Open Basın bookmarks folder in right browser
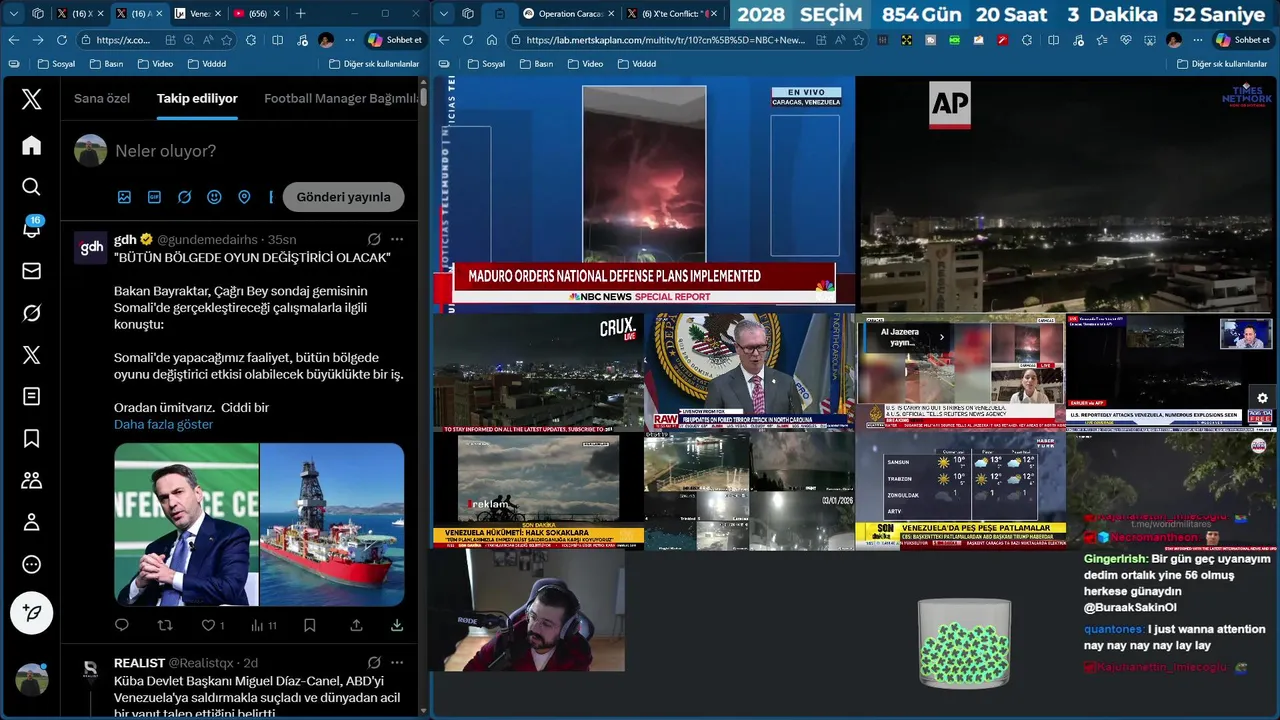Image resolution: width=1280 pixels, height=720 pixels. [535, 63]
